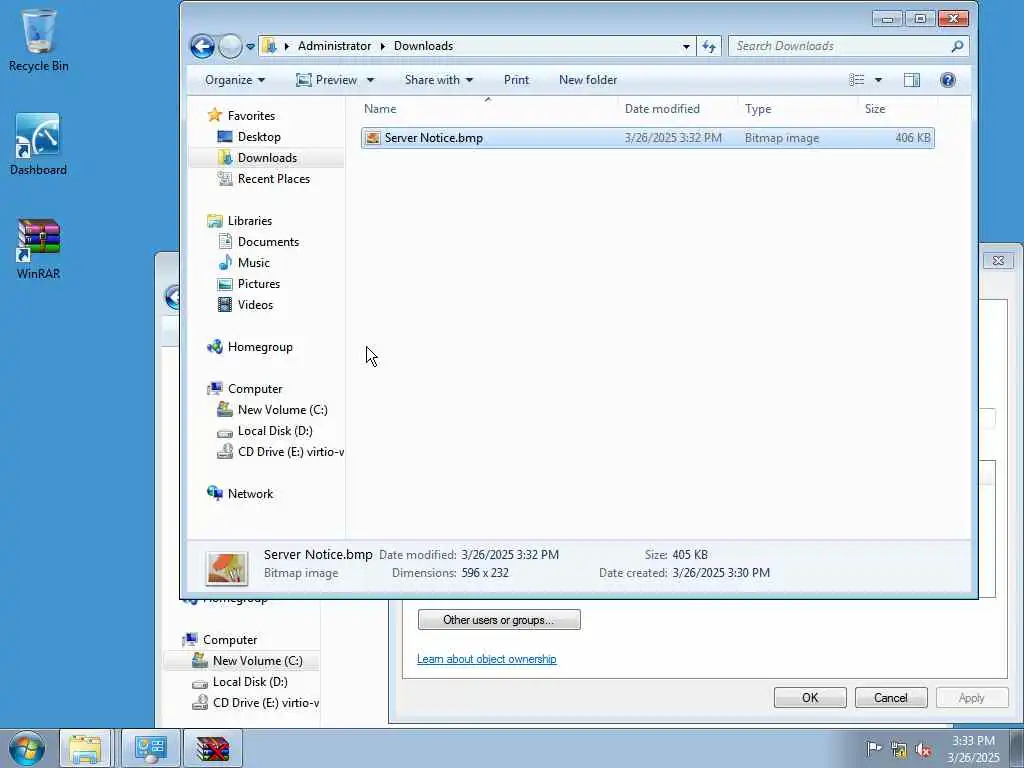Screen dimensions: 1024x768
Task: Change your view icon button
Action: [x=857, y=80]
